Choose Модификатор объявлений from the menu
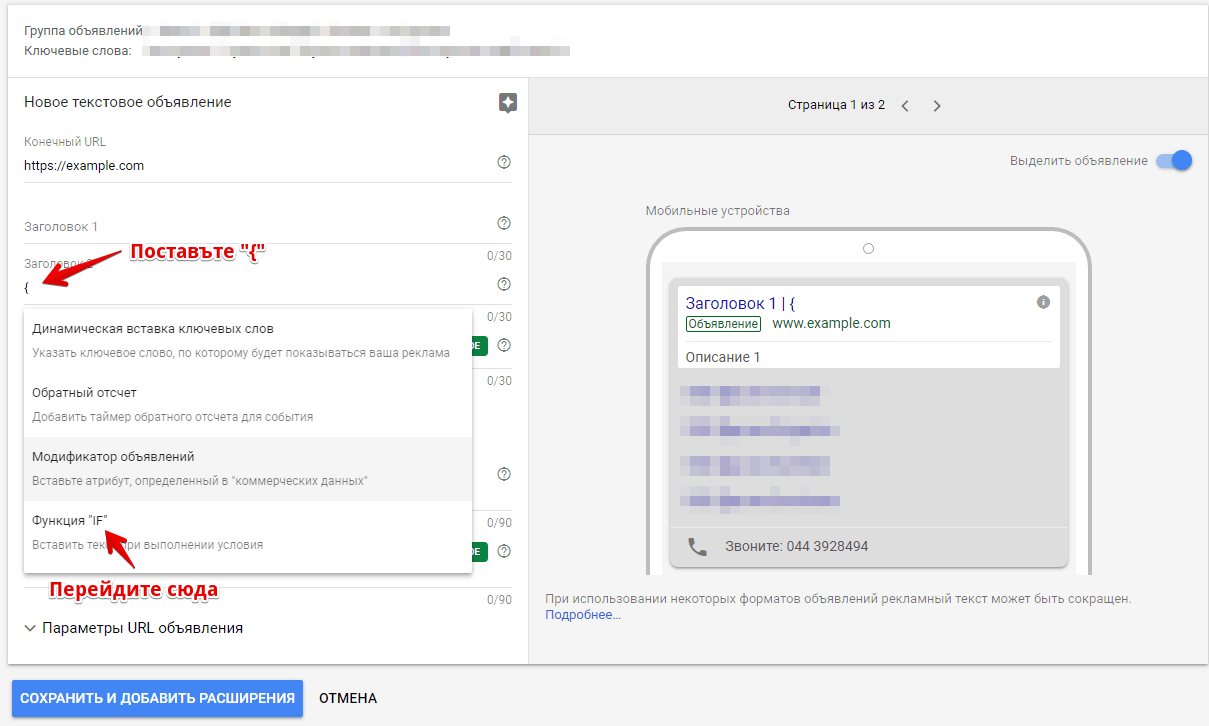The height and width of the screenshot is (726, 1209). click(248, 469)
